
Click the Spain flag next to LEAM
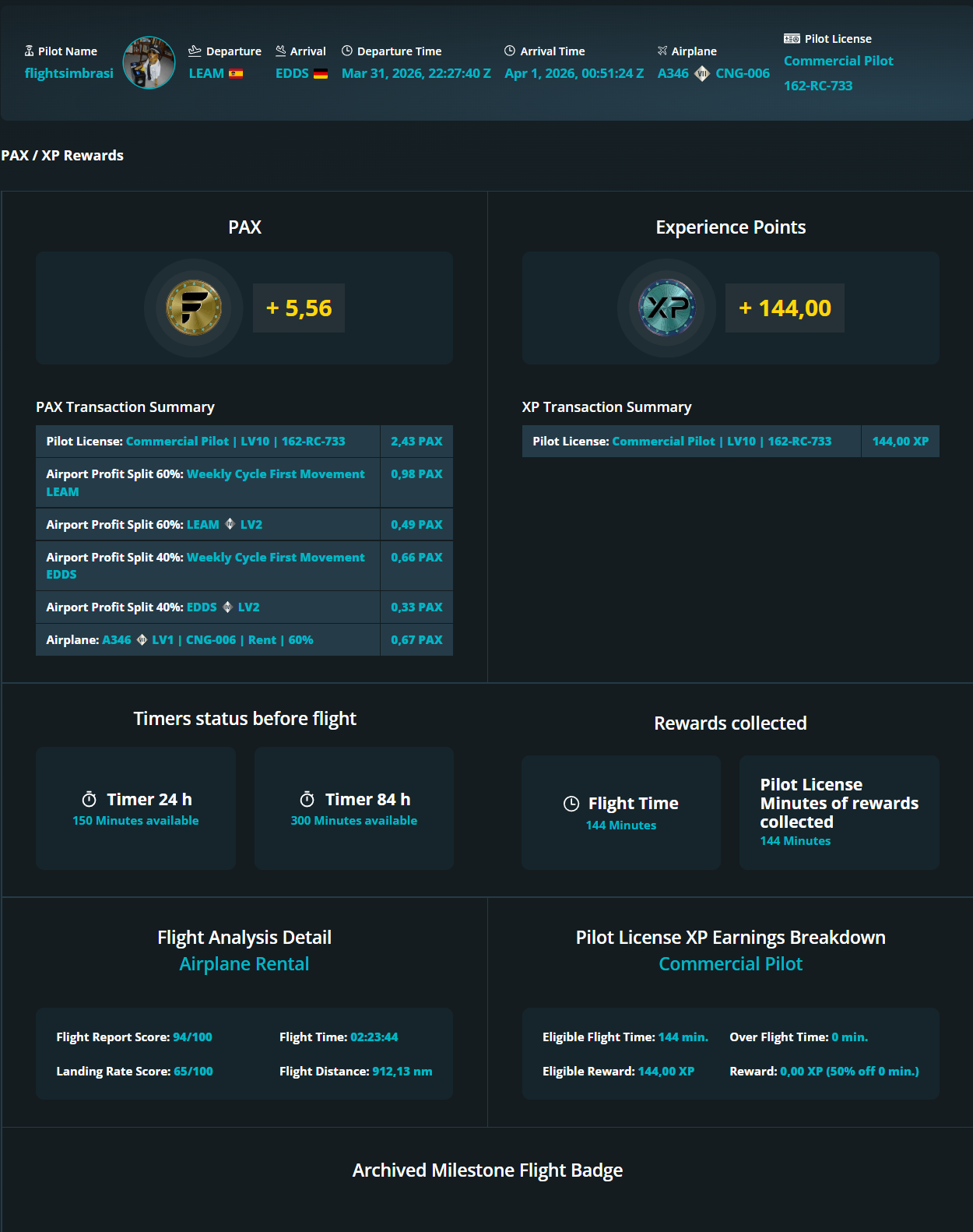click(x=236, y=74)
